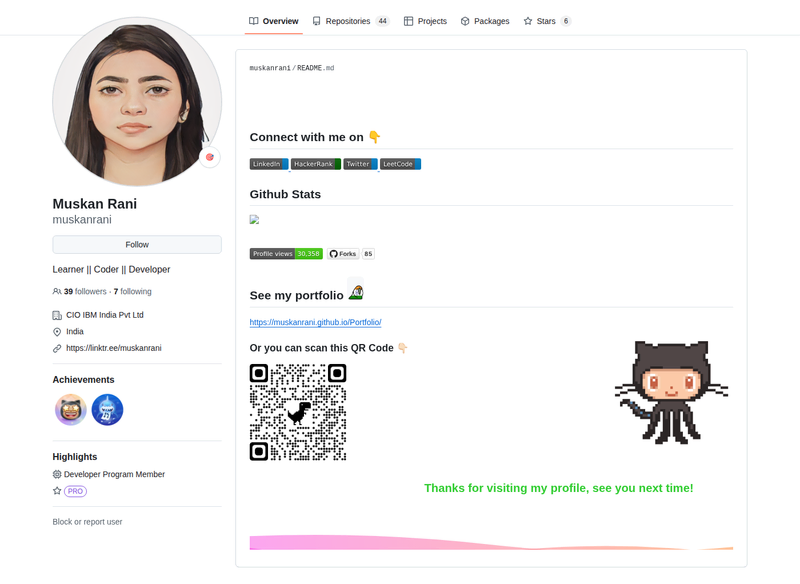Open the 39 followers list
The height and width of the screenshot is (584, 800).
tap(85, 292)
